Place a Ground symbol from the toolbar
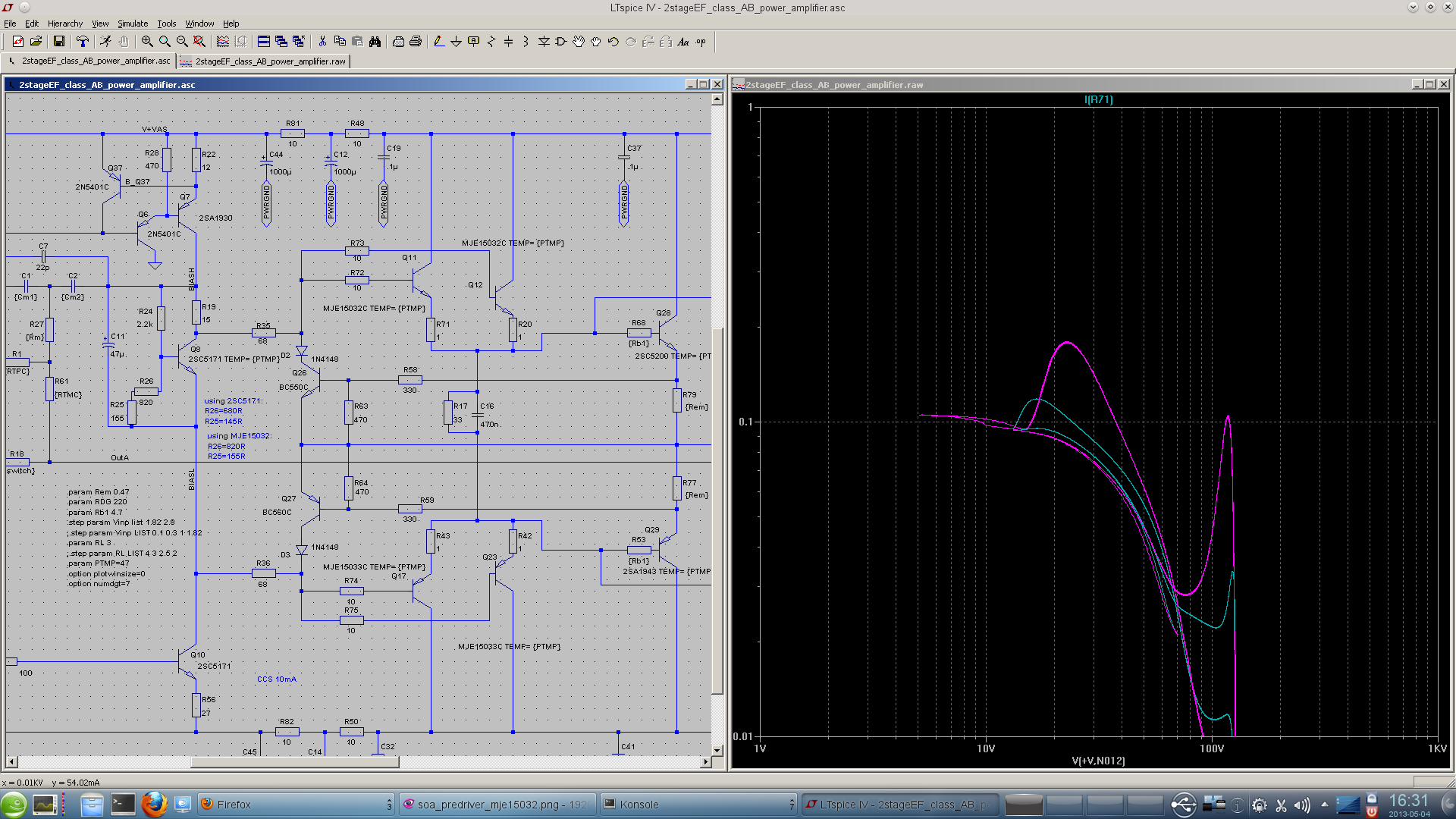Image resolution: width=1456 pixels, height=819 pixels. point(456,42)
